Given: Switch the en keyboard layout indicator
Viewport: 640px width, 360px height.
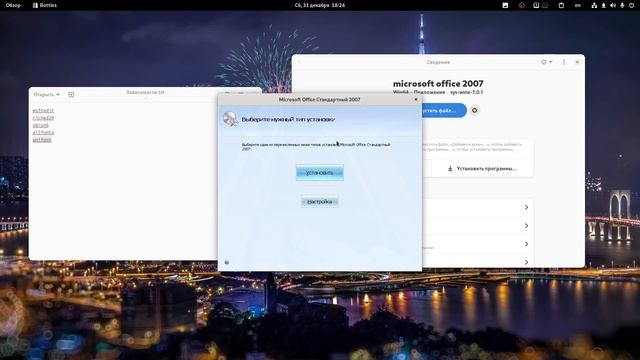Looking at the screenshot, I should click(578, 5).
